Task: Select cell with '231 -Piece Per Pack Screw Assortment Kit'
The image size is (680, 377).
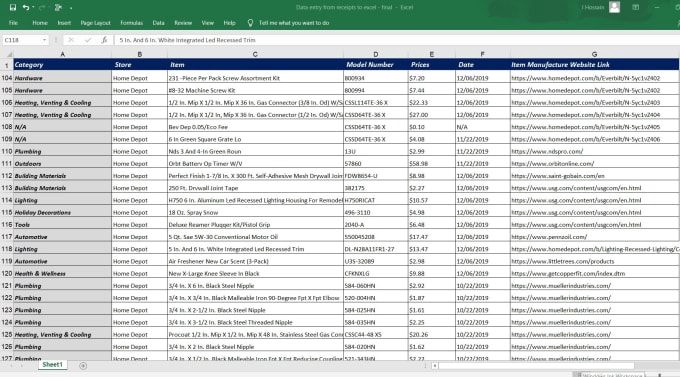Action: pos(255,78)
